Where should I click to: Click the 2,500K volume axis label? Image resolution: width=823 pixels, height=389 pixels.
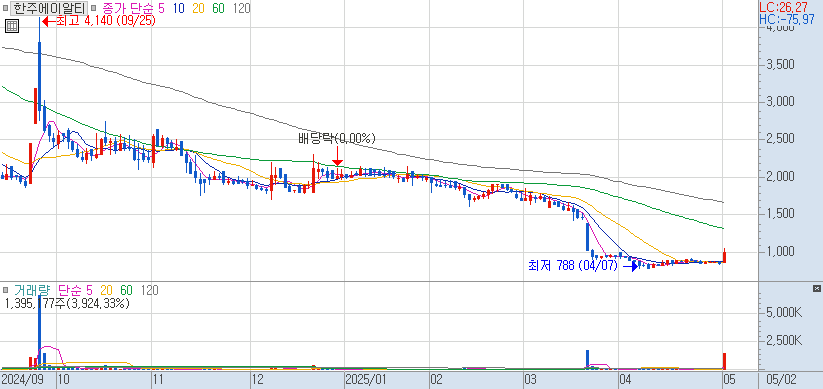tap(783, 342)
